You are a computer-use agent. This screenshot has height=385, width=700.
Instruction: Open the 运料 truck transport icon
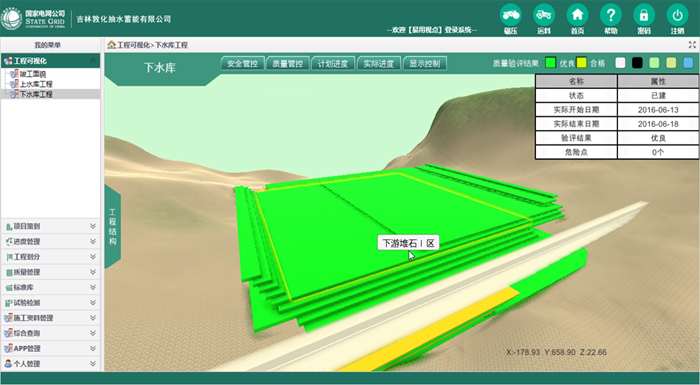pyautogui.click(x=544, y=15)
